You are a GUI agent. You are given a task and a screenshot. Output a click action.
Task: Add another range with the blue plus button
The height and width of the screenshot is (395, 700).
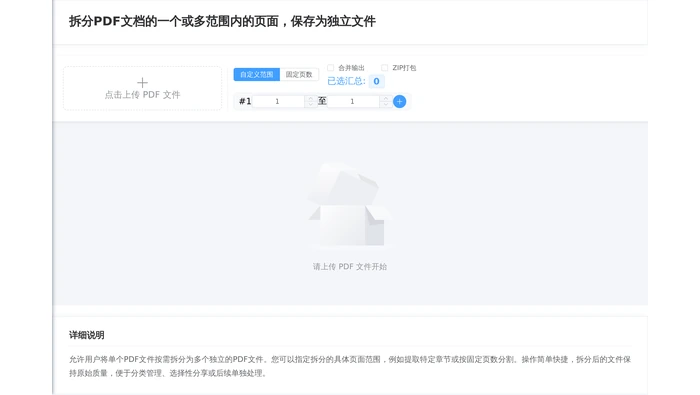[x=400, y=102]
